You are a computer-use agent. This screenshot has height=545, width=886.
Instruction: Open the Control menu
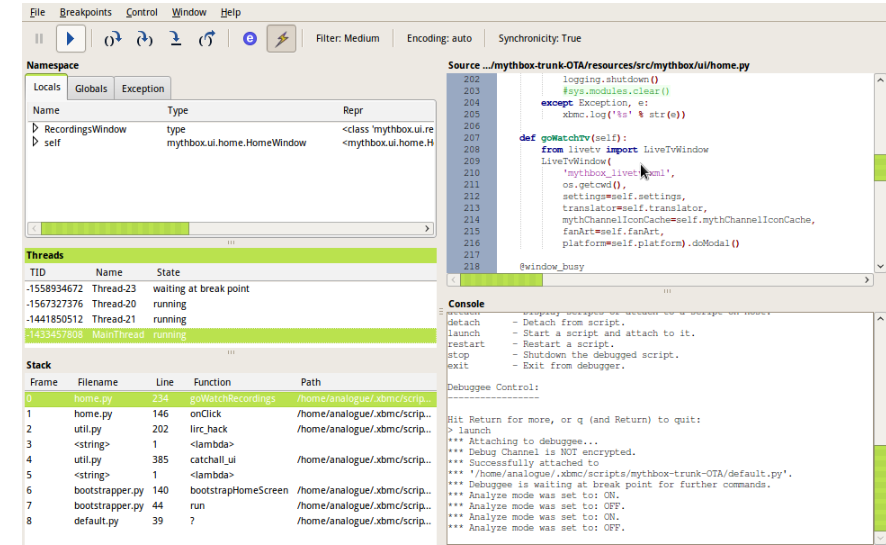142,12
